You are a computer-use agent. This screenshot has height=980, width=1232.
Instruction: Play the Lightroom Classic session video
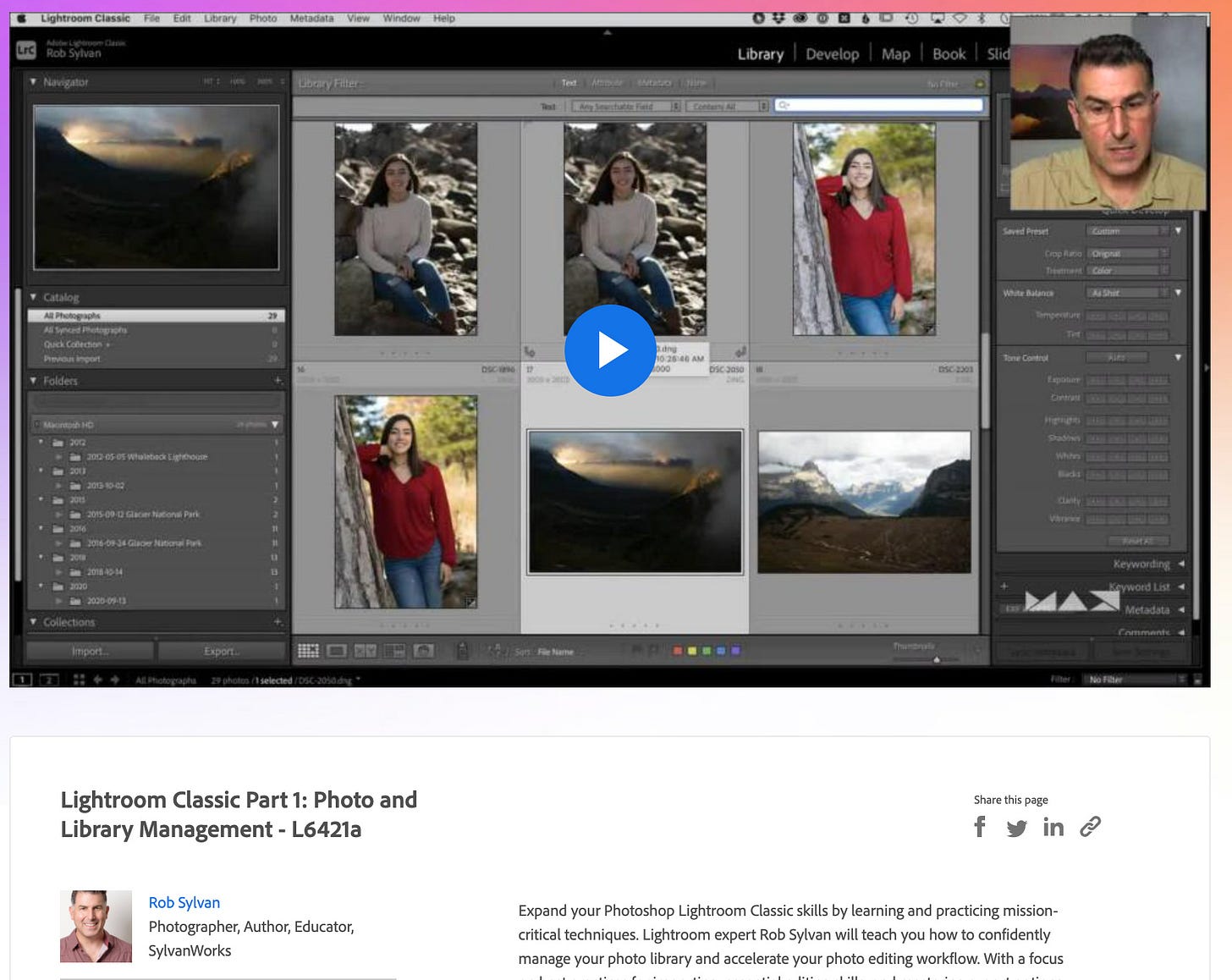pyautogui.click(x=610, y=350)
